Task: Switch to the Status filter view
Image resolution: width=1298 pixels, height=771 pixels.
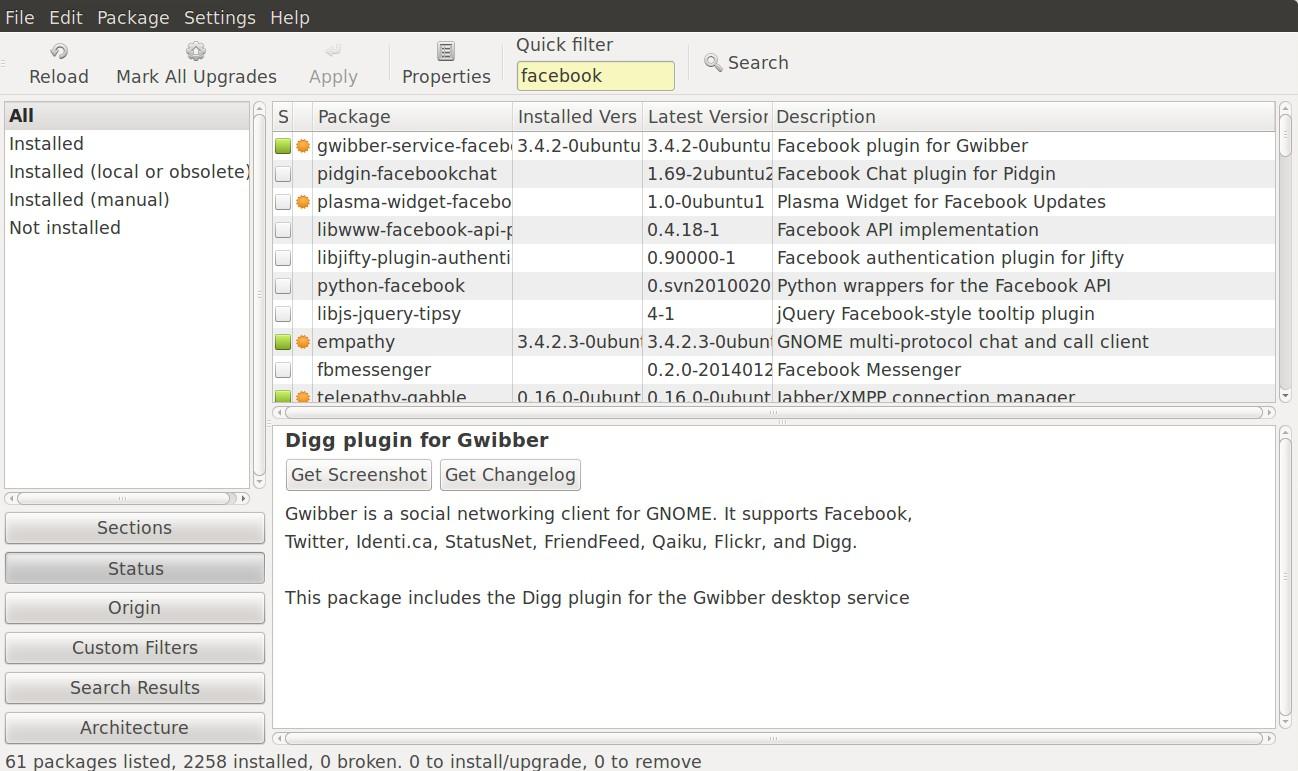Action: tap(135, 568)
